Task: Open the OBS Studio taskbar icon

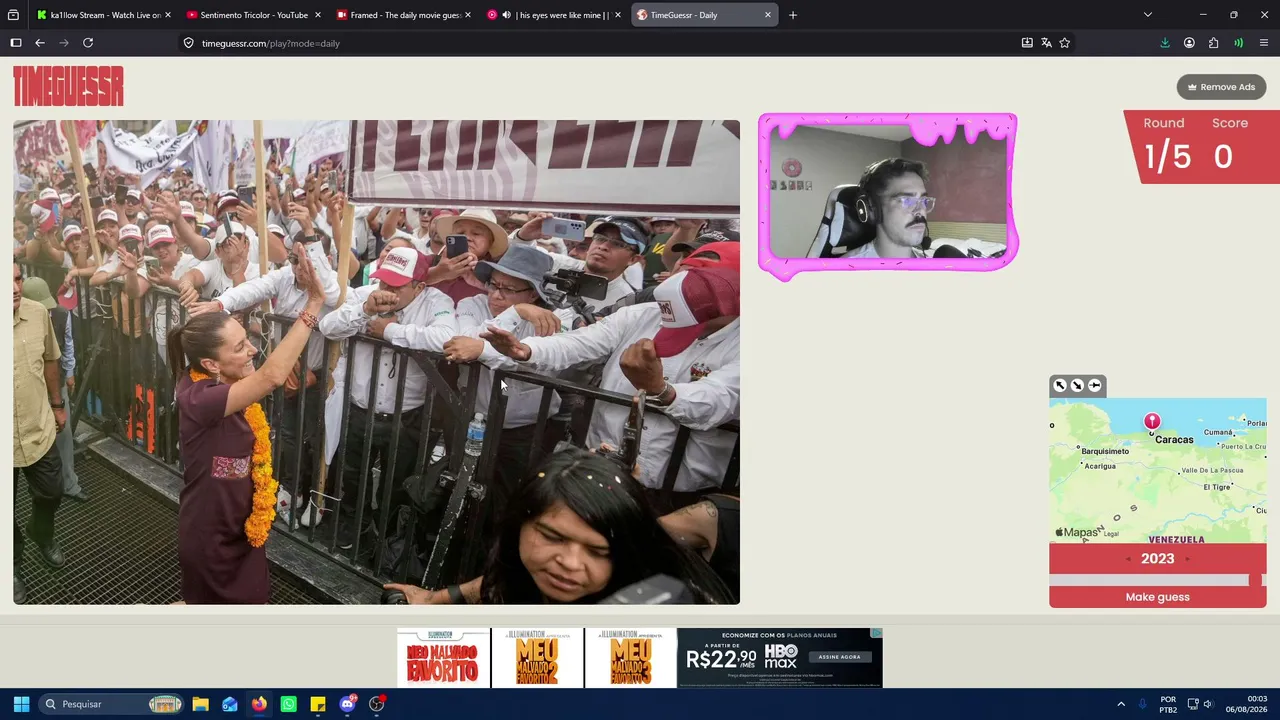Action: 377,704
